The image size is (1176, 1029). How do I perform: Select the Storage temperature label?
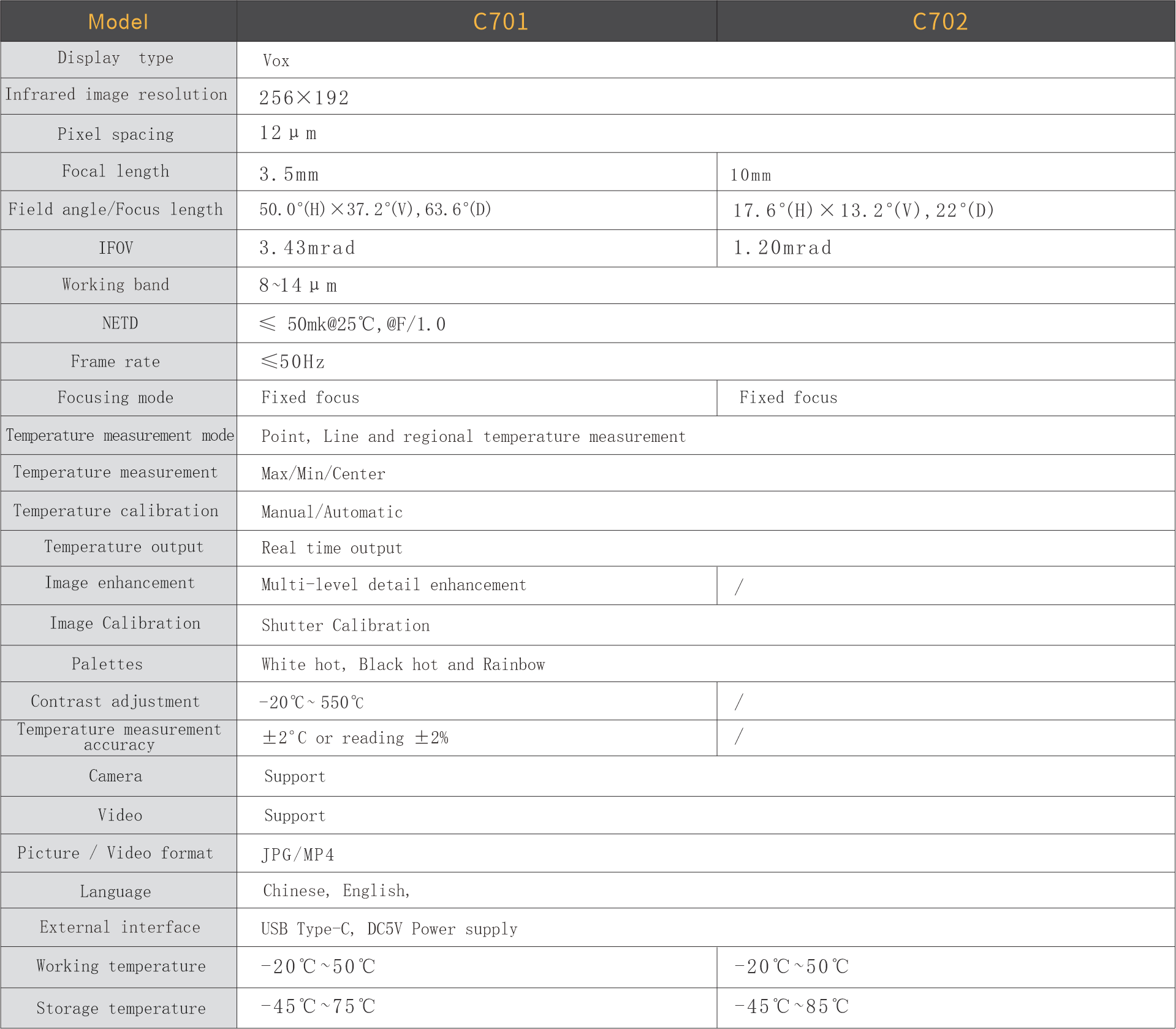[x=121, y=1008]
